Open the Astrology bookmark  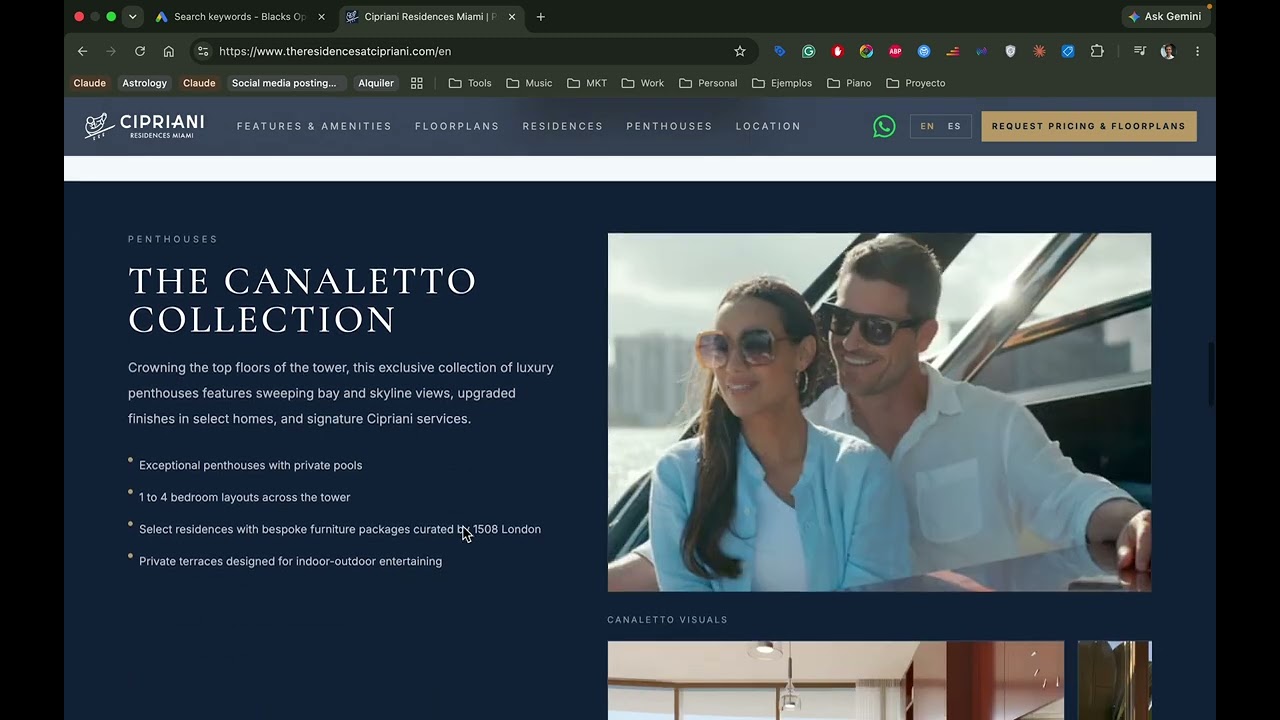click(x=144, y=83)
